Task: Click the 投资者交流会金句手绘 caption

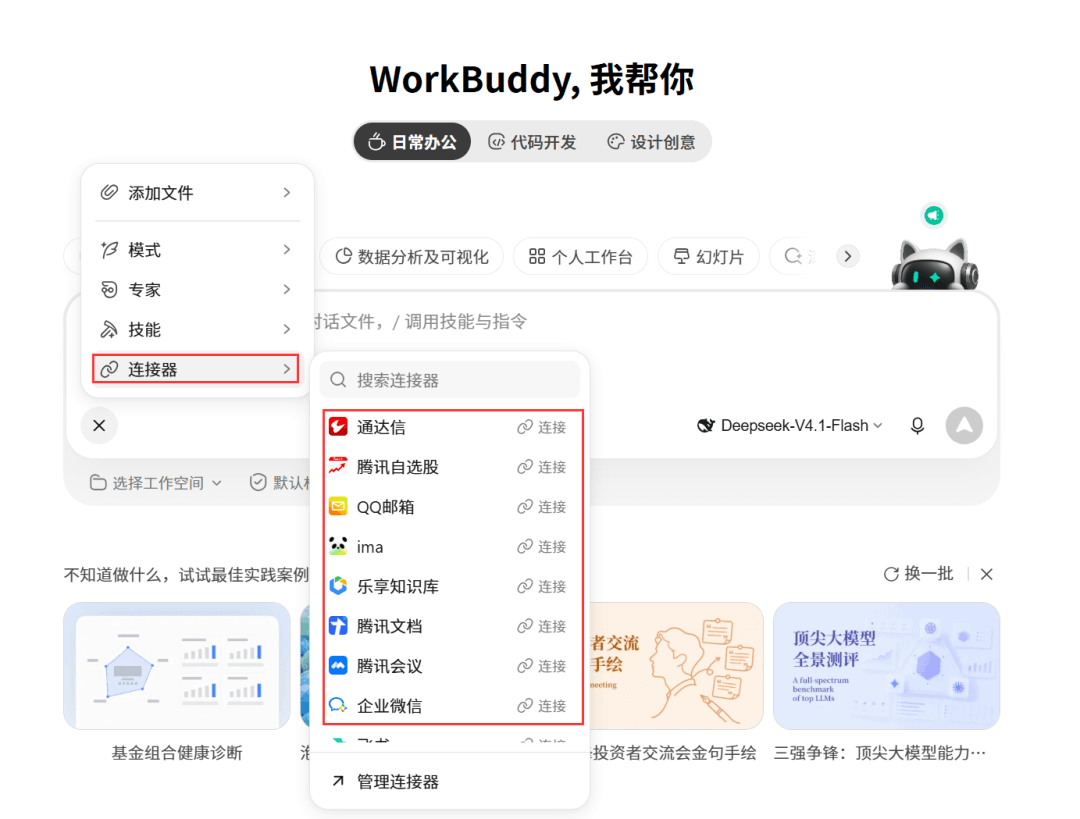Action: (x=674, y=753)
